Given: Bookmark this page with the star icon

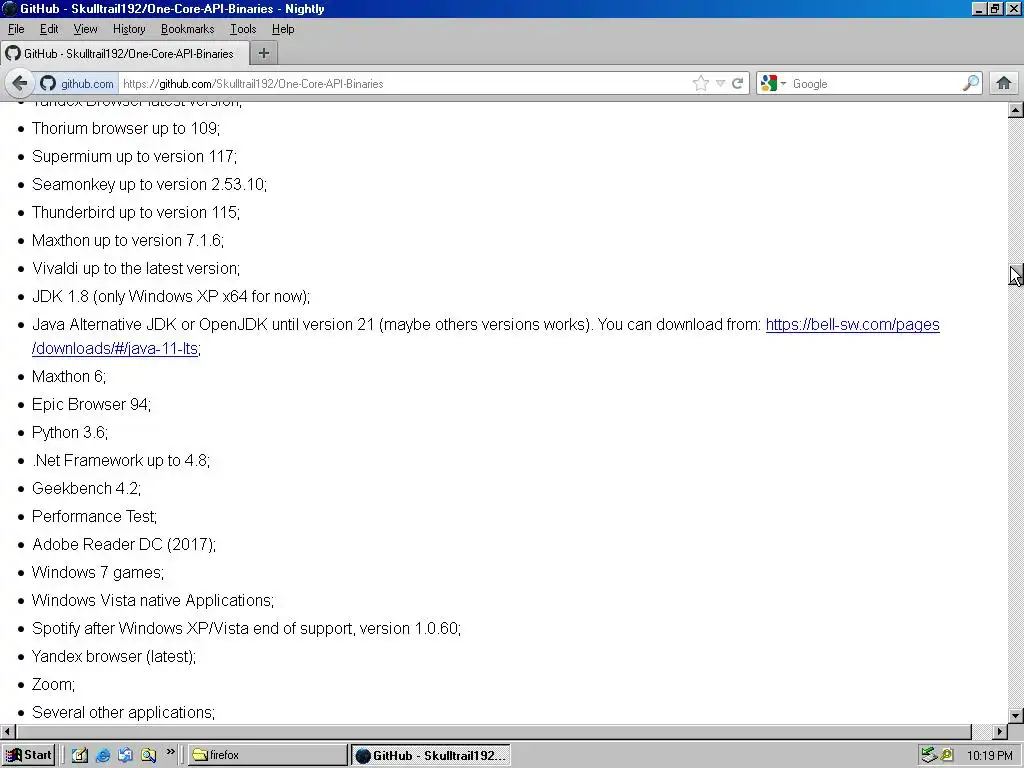Looking at the screenshot, I should click(701, 83).
